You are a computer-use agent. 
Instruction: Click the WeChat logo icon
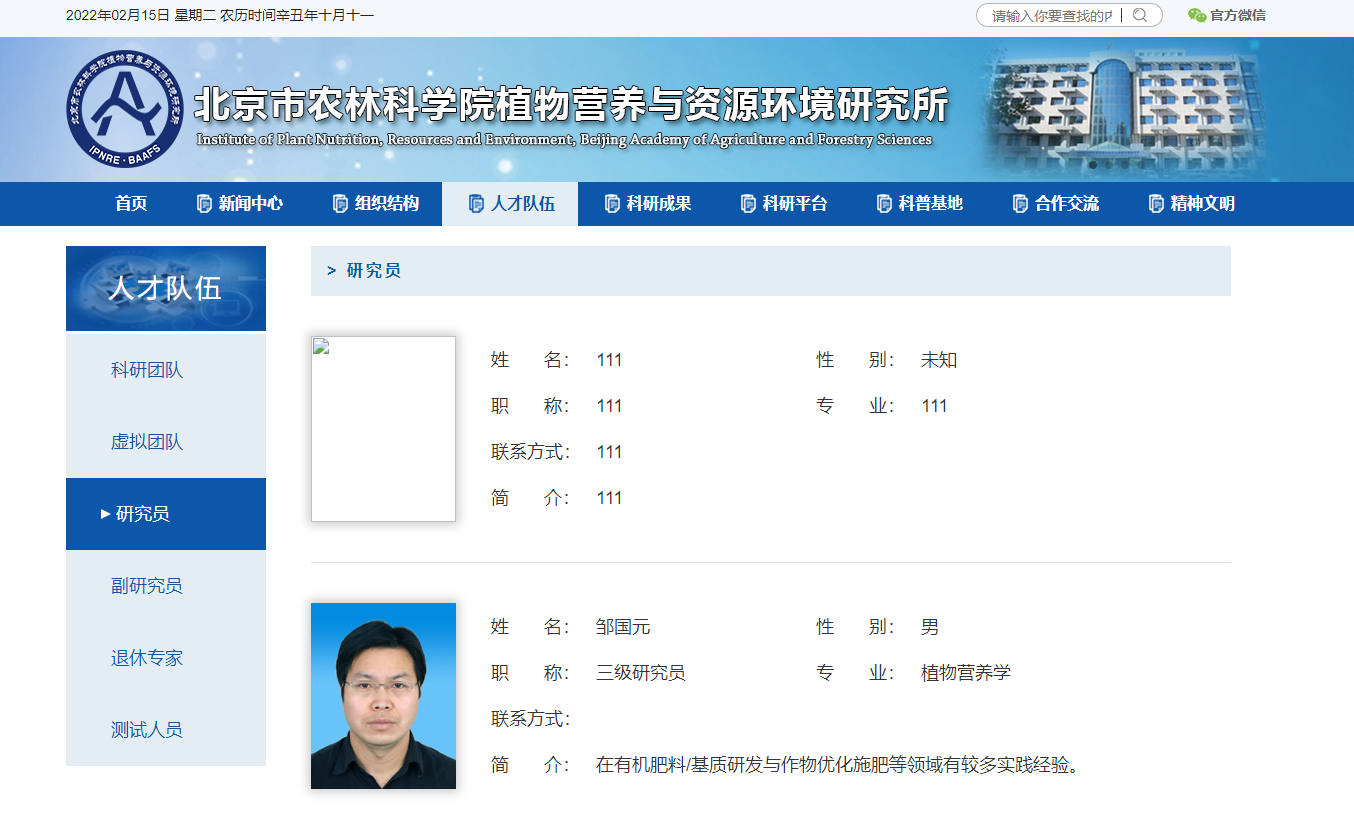[1196, 15]
